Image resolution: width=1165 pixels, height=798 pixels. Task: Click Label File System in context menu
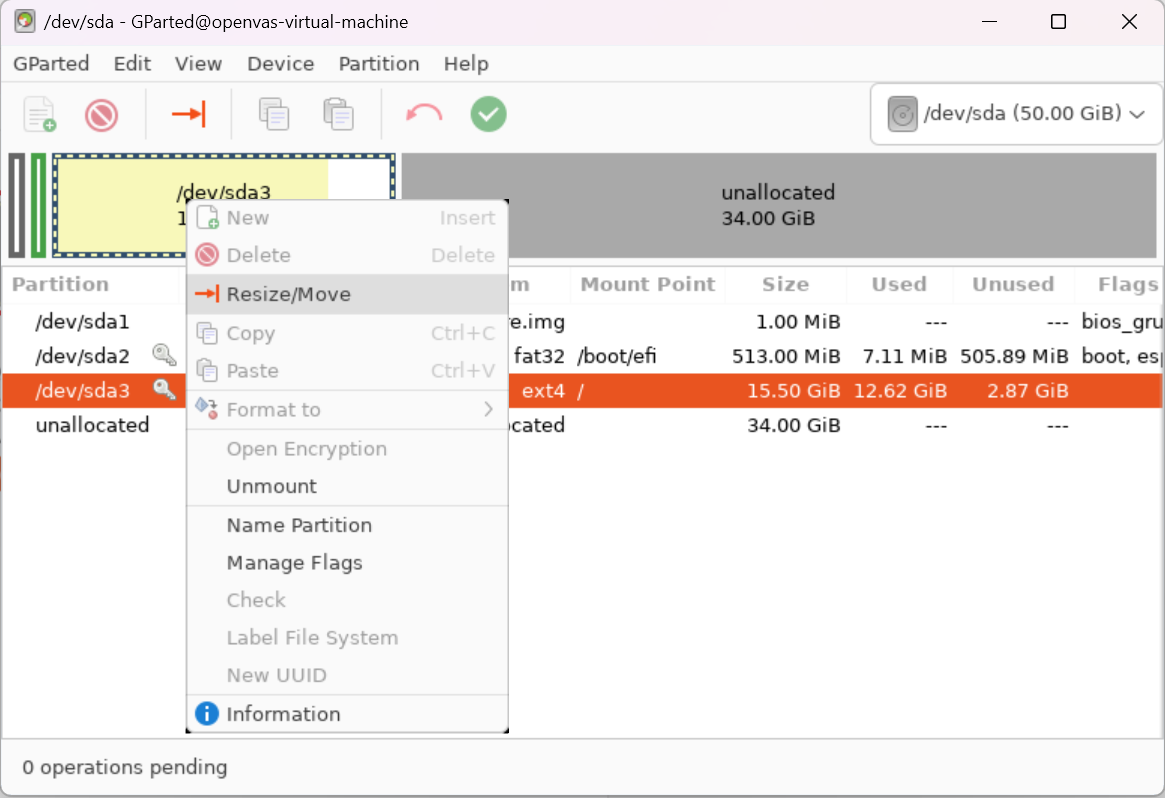(347, 638)
